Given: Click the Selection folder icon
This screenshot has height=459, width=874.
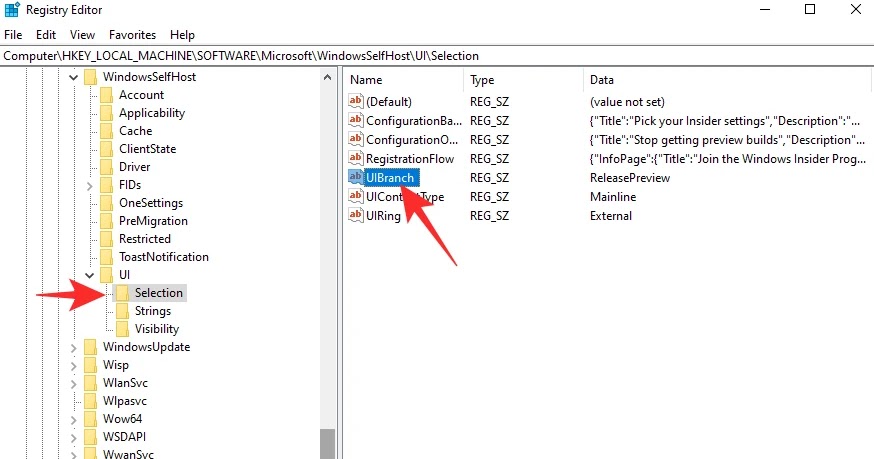Looking at the screenshot, I should 123,293.
